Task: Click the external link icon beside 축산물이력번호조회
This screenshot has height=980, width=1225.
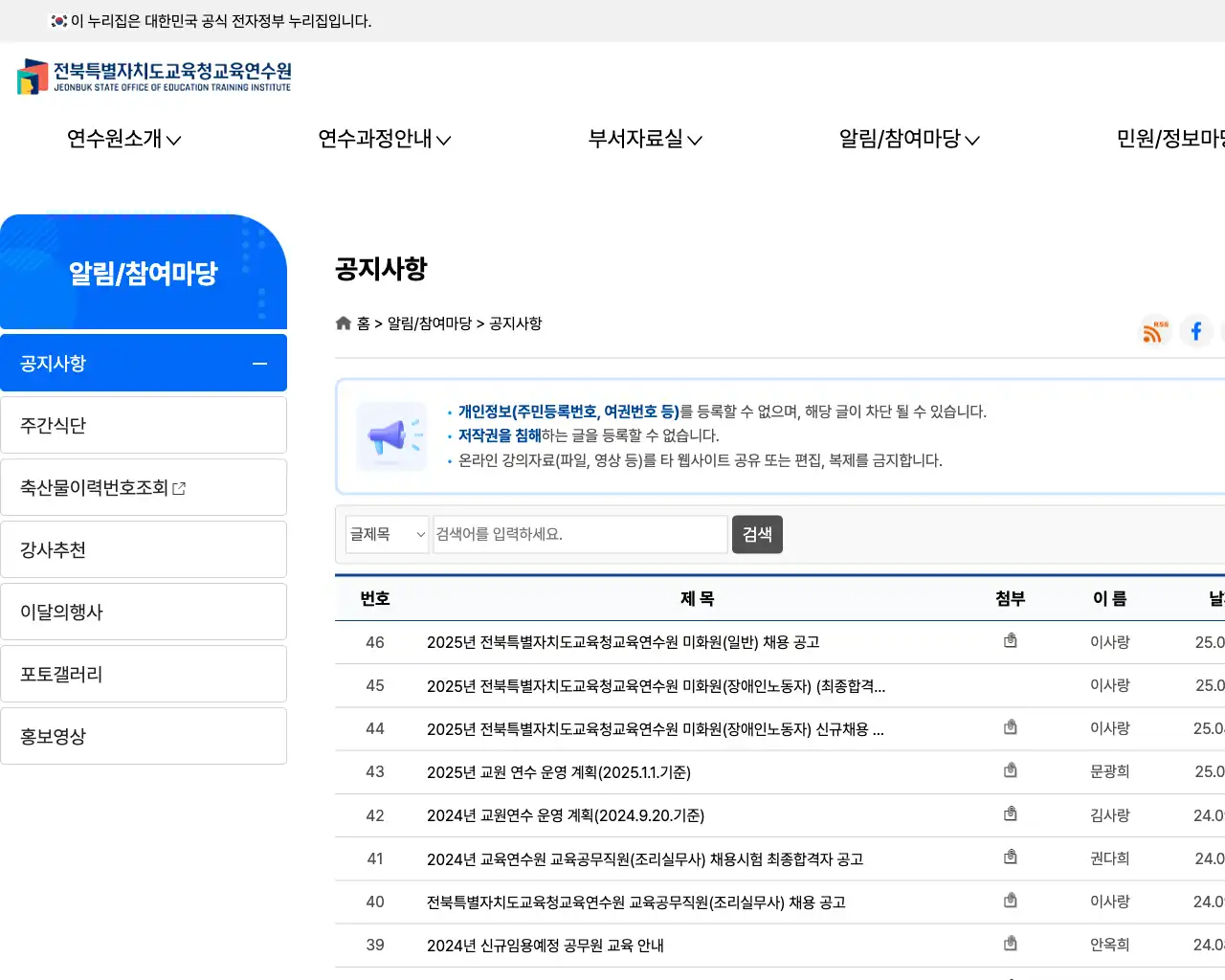Action: click(x=179, y=488)
